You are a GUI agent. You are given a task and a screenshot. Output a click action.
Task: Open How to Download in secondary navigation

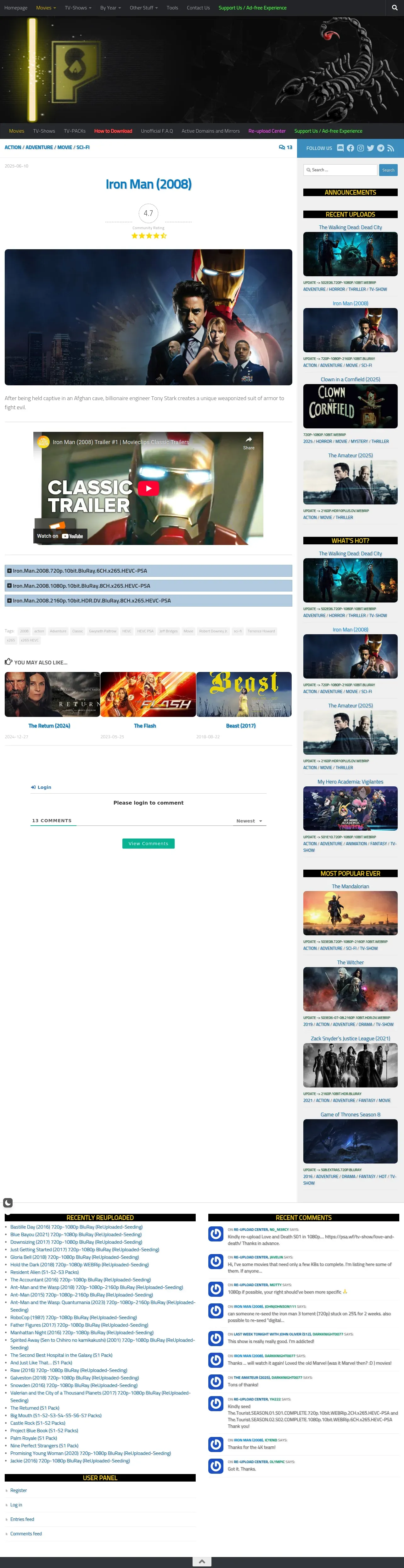click(113, 131)
